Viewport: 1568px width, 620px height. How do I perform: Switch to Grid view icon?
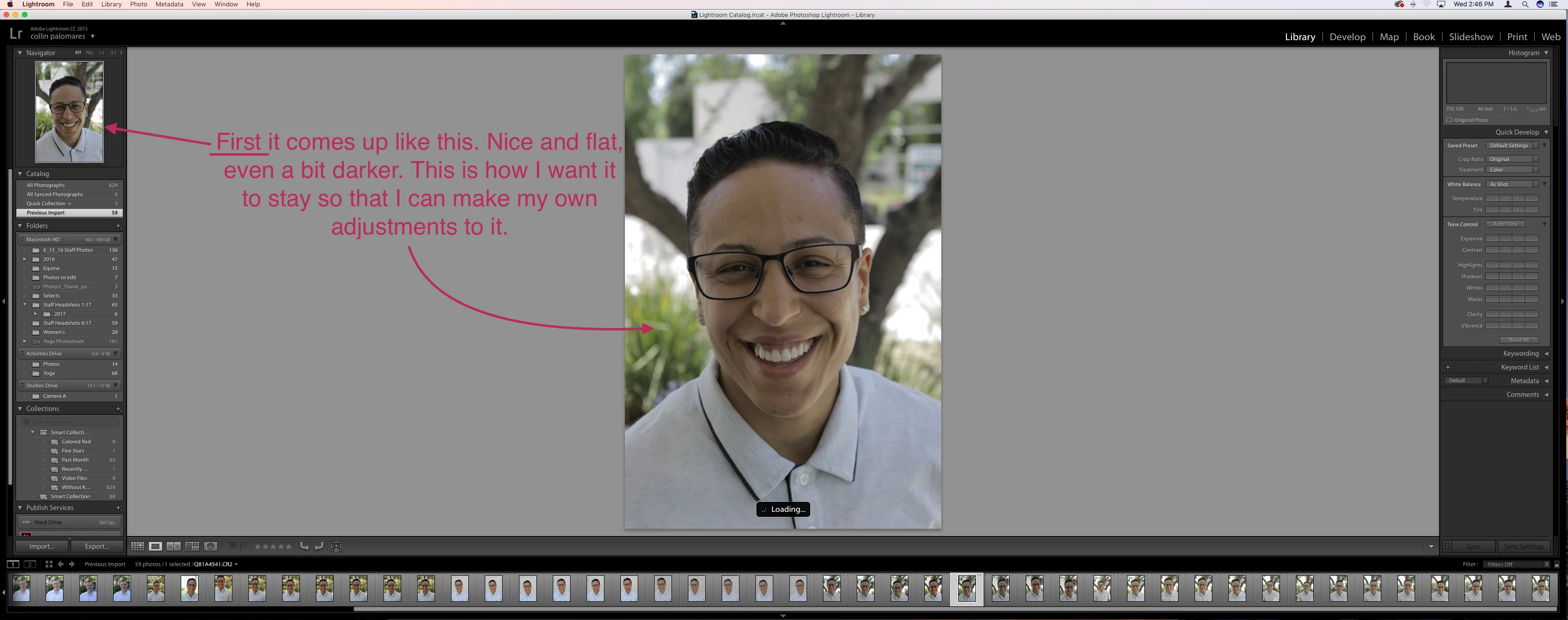pyautogui.click(x=137, y=547)
